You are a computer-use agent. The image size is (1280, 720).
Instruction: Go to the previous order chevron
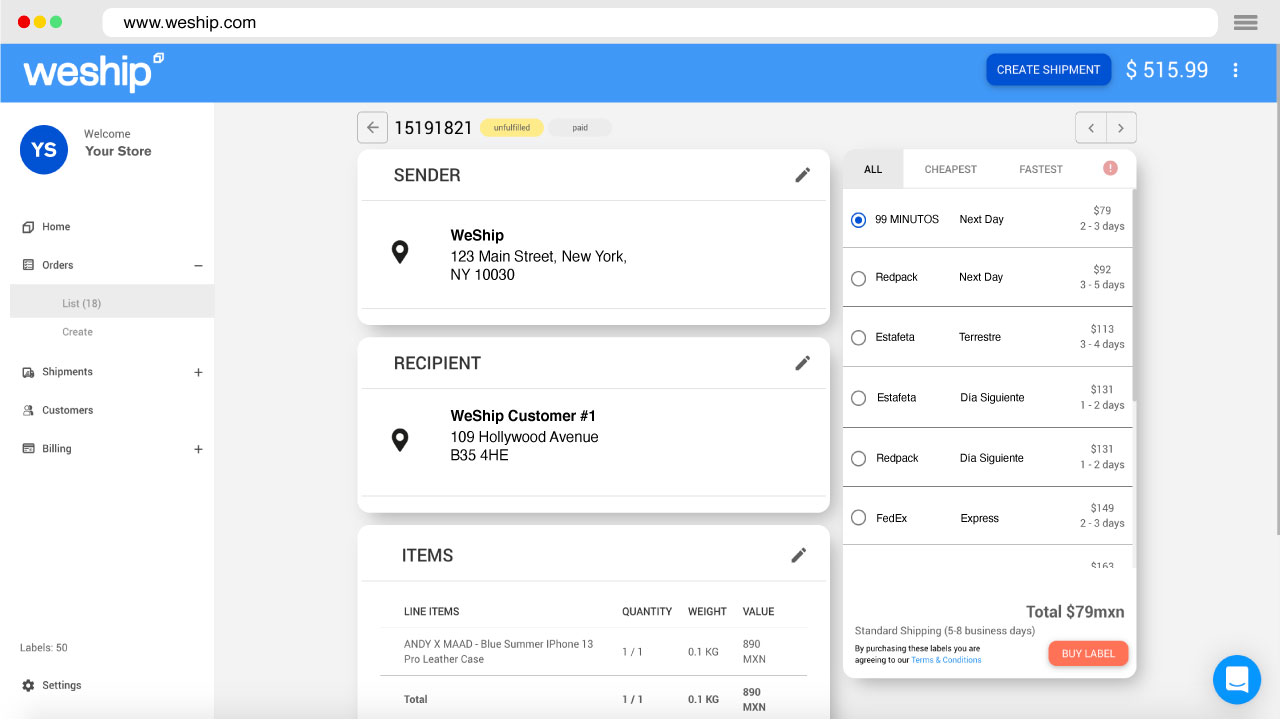click(x=1091, y=128)
